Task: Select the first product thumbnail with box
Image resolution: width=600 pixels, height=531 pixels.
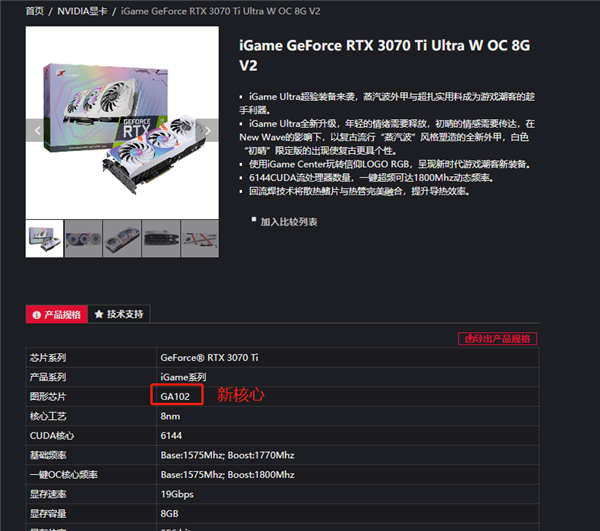Action: pyautogui.click(x=44, y=239)
